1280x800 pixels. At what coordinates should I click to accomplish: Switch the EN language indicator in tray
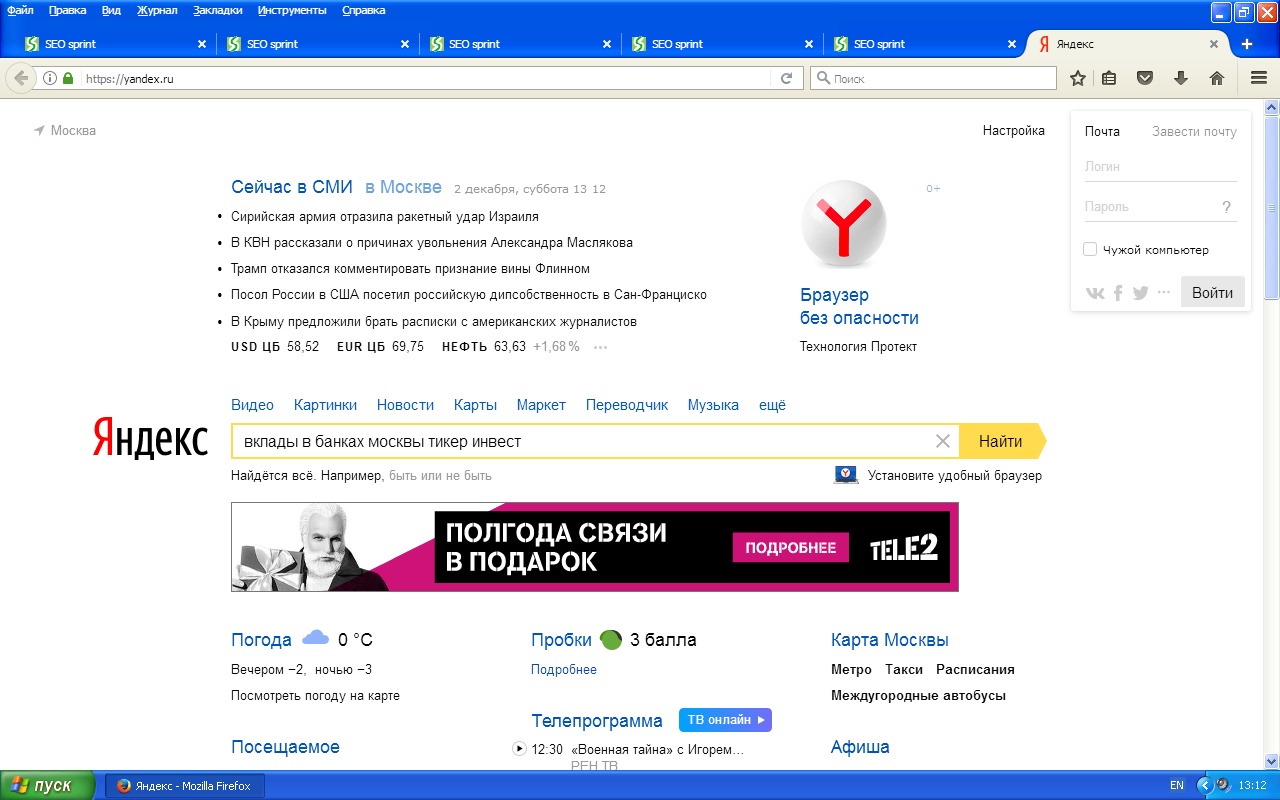click(1177, 786)
